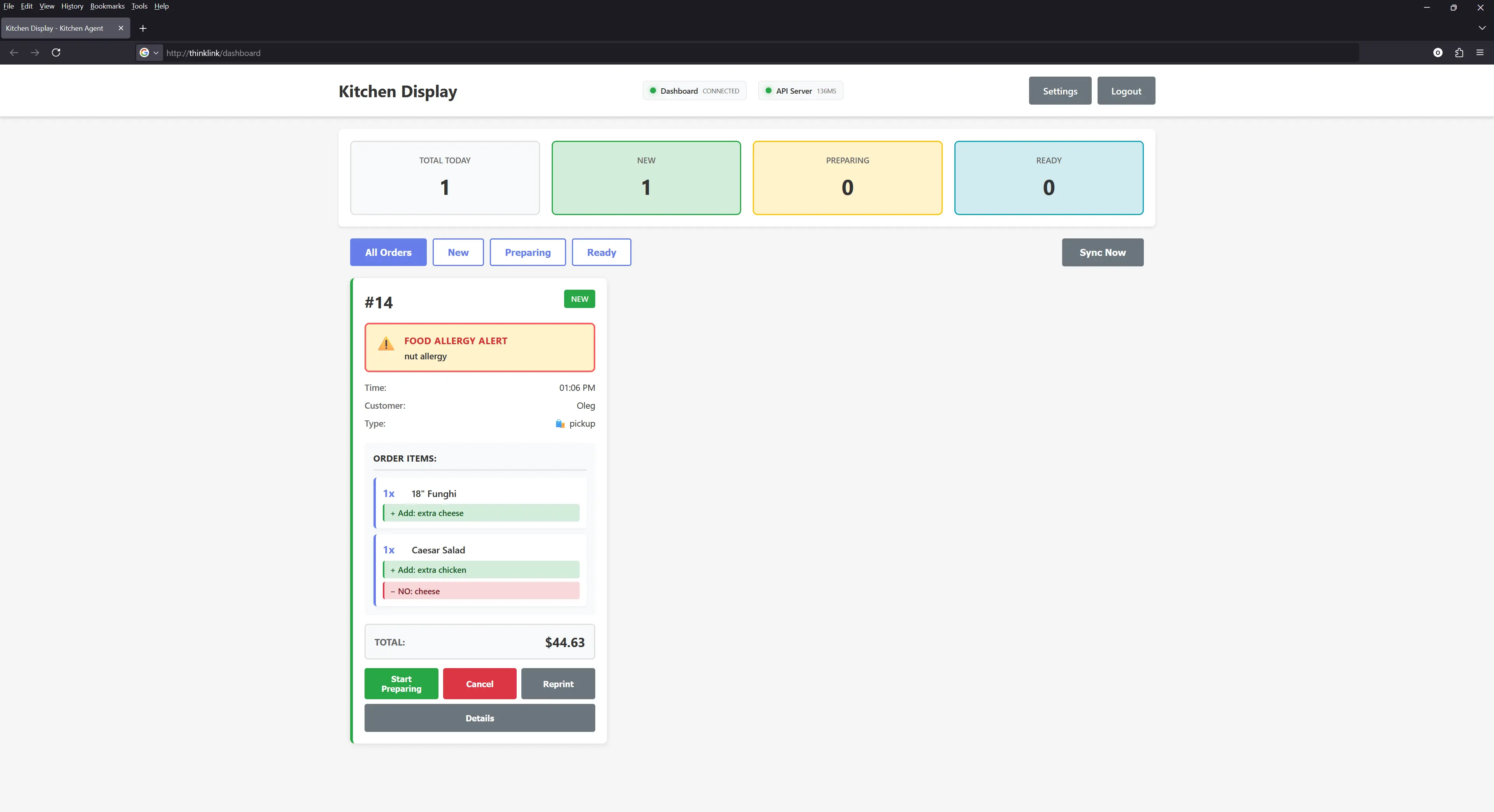
Task: Click the API Server status indicator
Action: (x=800, y=90)
